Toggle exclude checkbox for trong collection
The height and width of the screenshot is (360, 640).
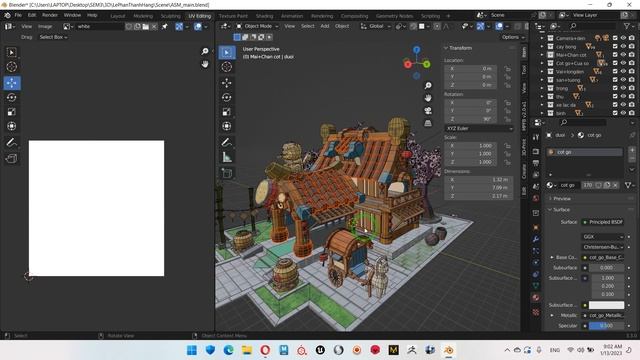click(x=615, y=88)
